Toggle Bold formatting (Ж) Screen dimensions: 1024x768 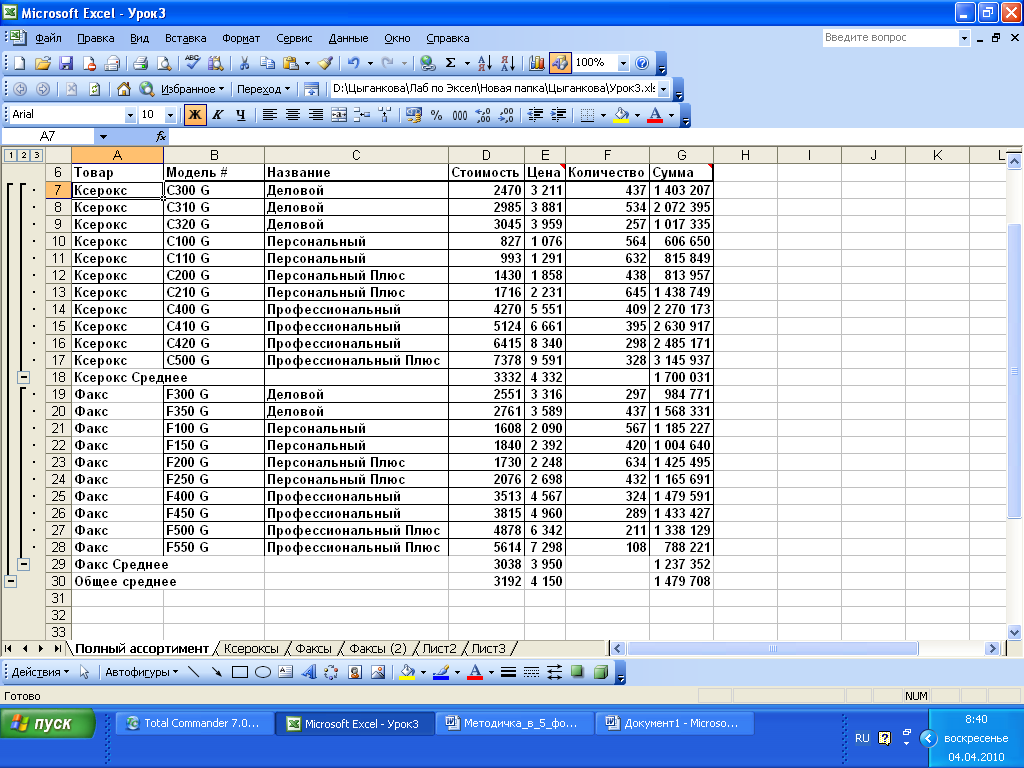click(195, 116)
